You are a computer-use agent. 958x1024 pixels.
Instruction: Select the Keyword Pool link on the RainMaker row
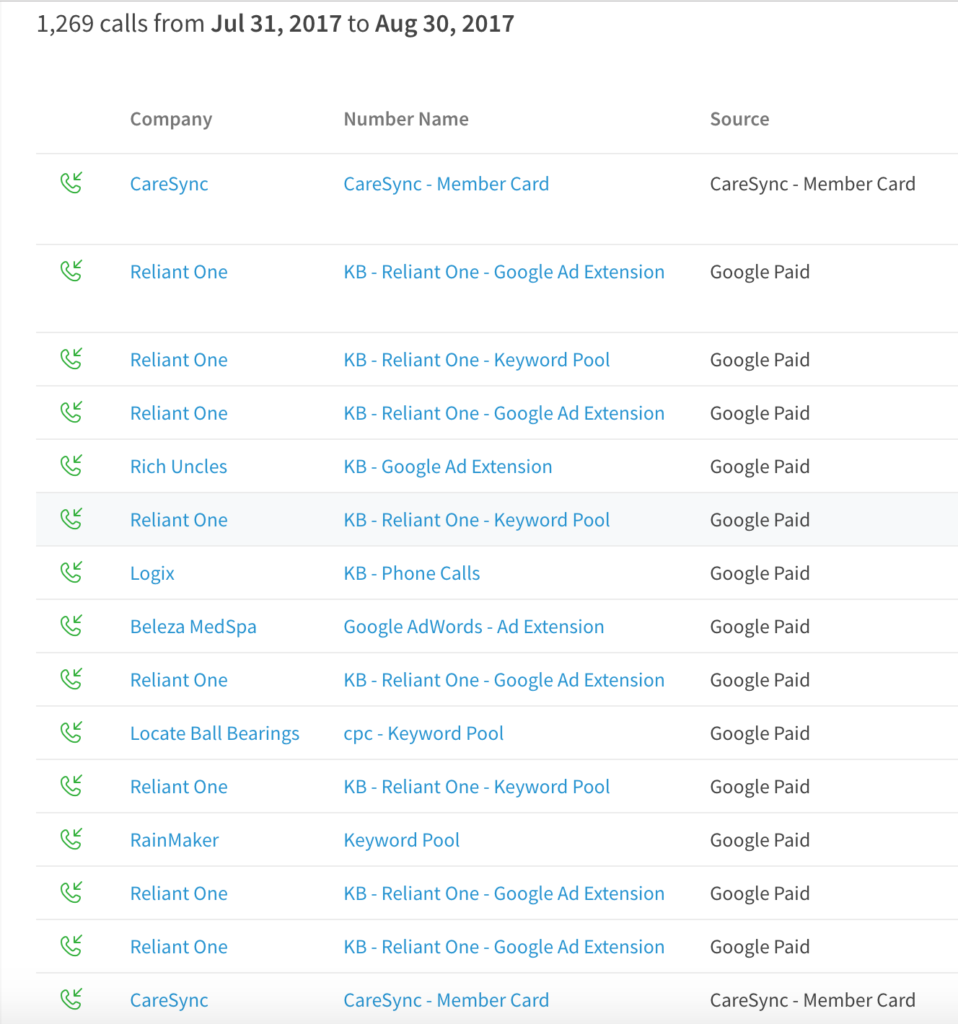point(401,840)
